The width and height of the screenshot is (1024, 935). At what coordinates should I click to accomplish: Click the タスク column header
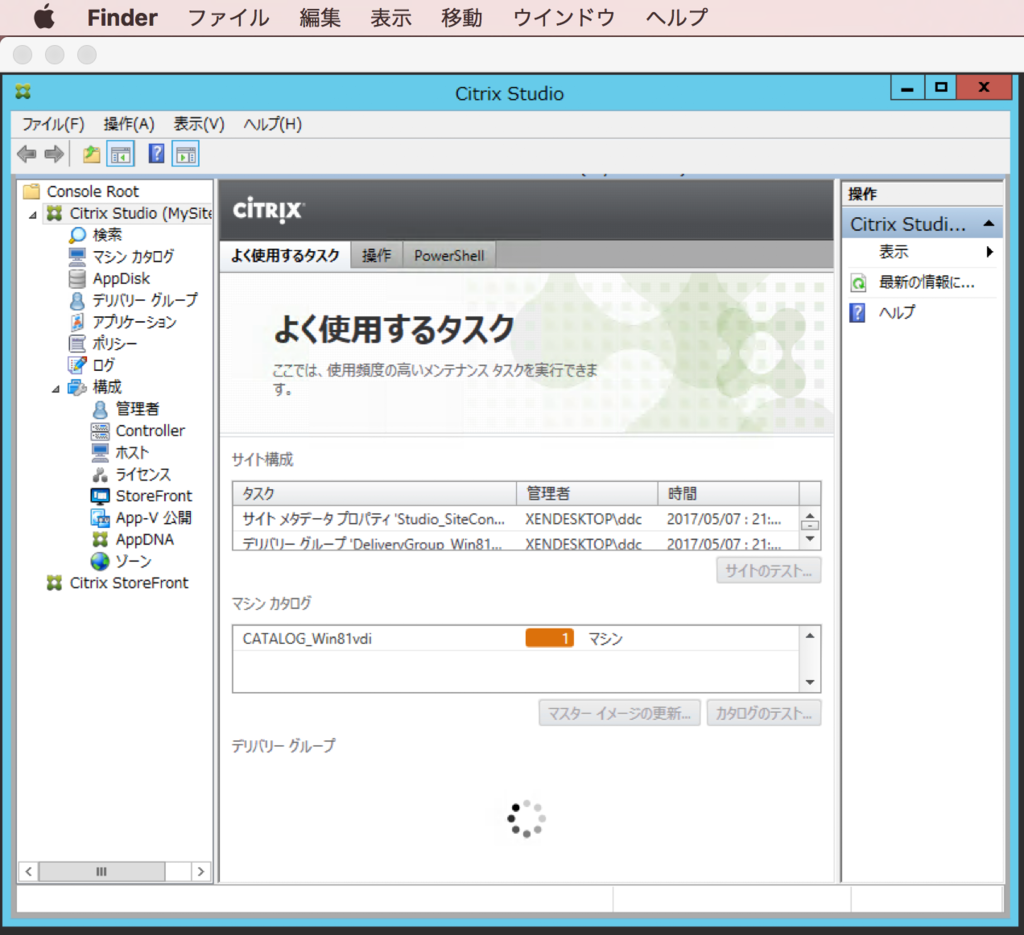pos(375,494)
